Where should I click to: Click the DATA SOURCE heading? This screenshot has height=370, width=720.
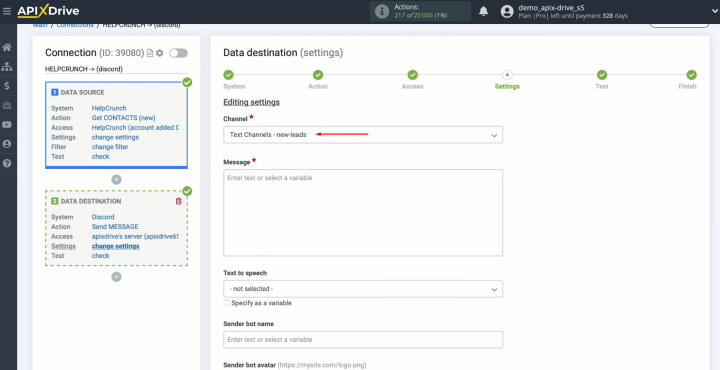point(83,93)
